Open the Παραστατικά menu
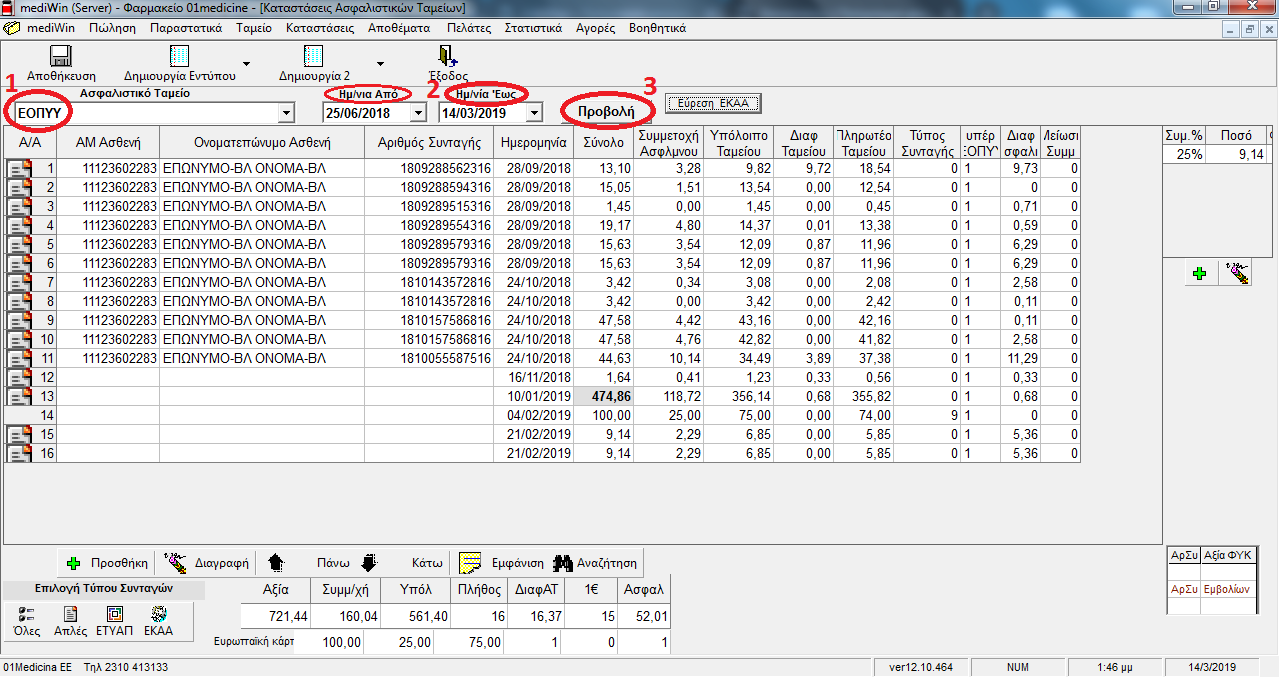Viewport: 1279px width, 677px height. pyautogui.click(x=185, y=28)
